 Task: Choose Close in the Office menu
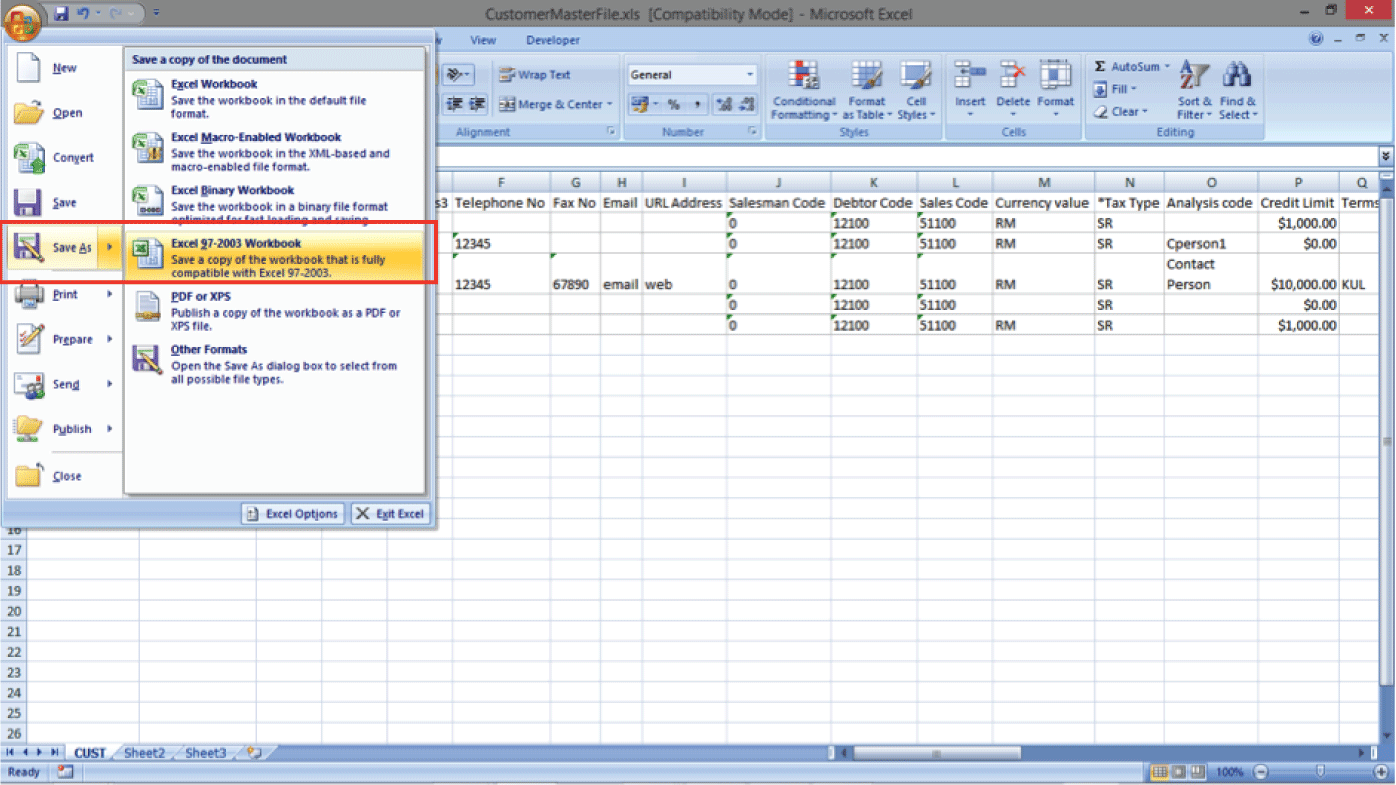63,476
